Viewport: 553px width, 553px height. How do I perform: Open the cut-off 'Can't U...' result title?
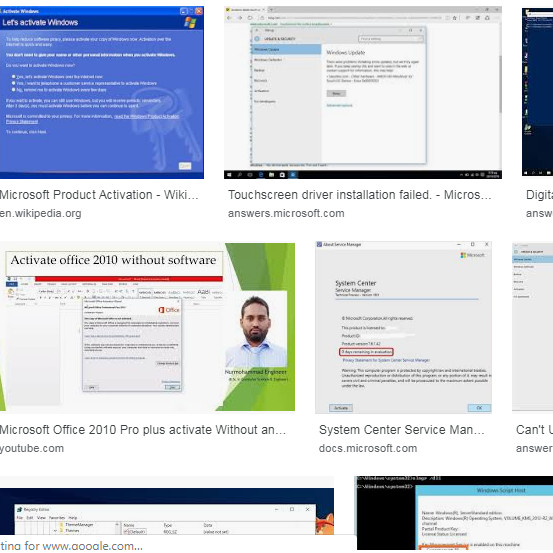(534, 430)
